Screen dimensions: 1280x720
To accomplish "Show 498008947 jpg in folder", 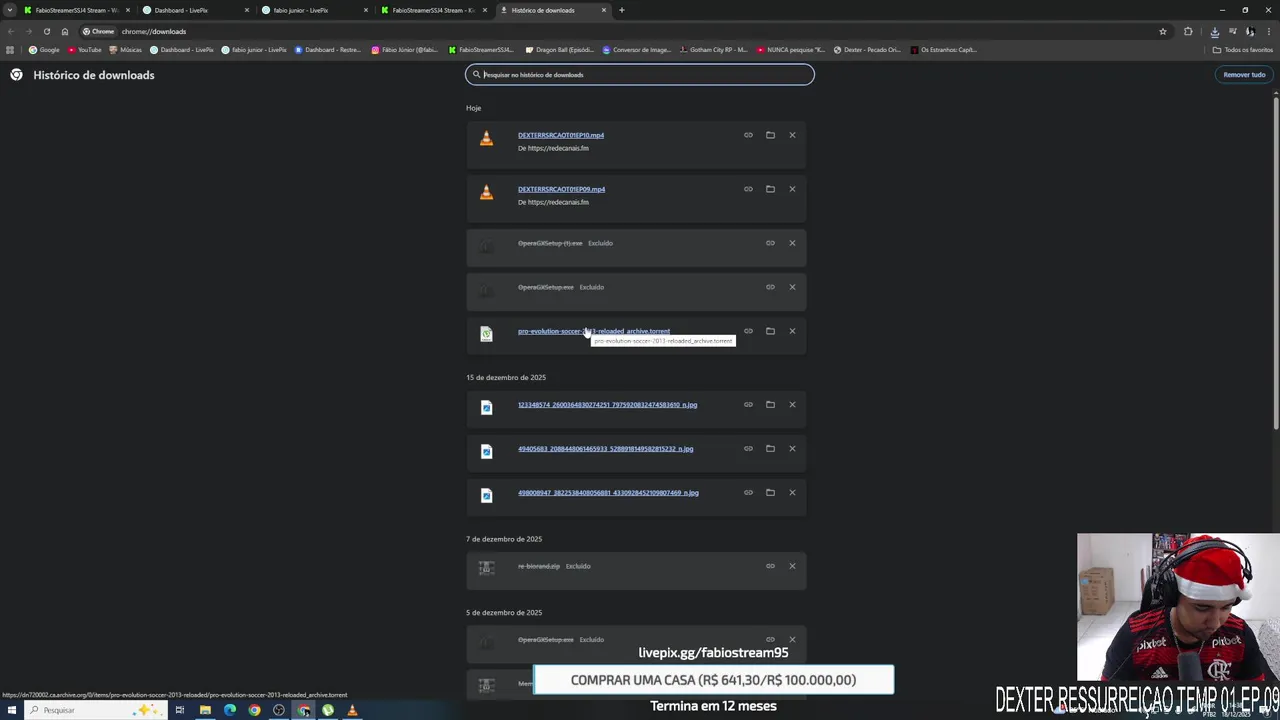I will pos(770,493).
